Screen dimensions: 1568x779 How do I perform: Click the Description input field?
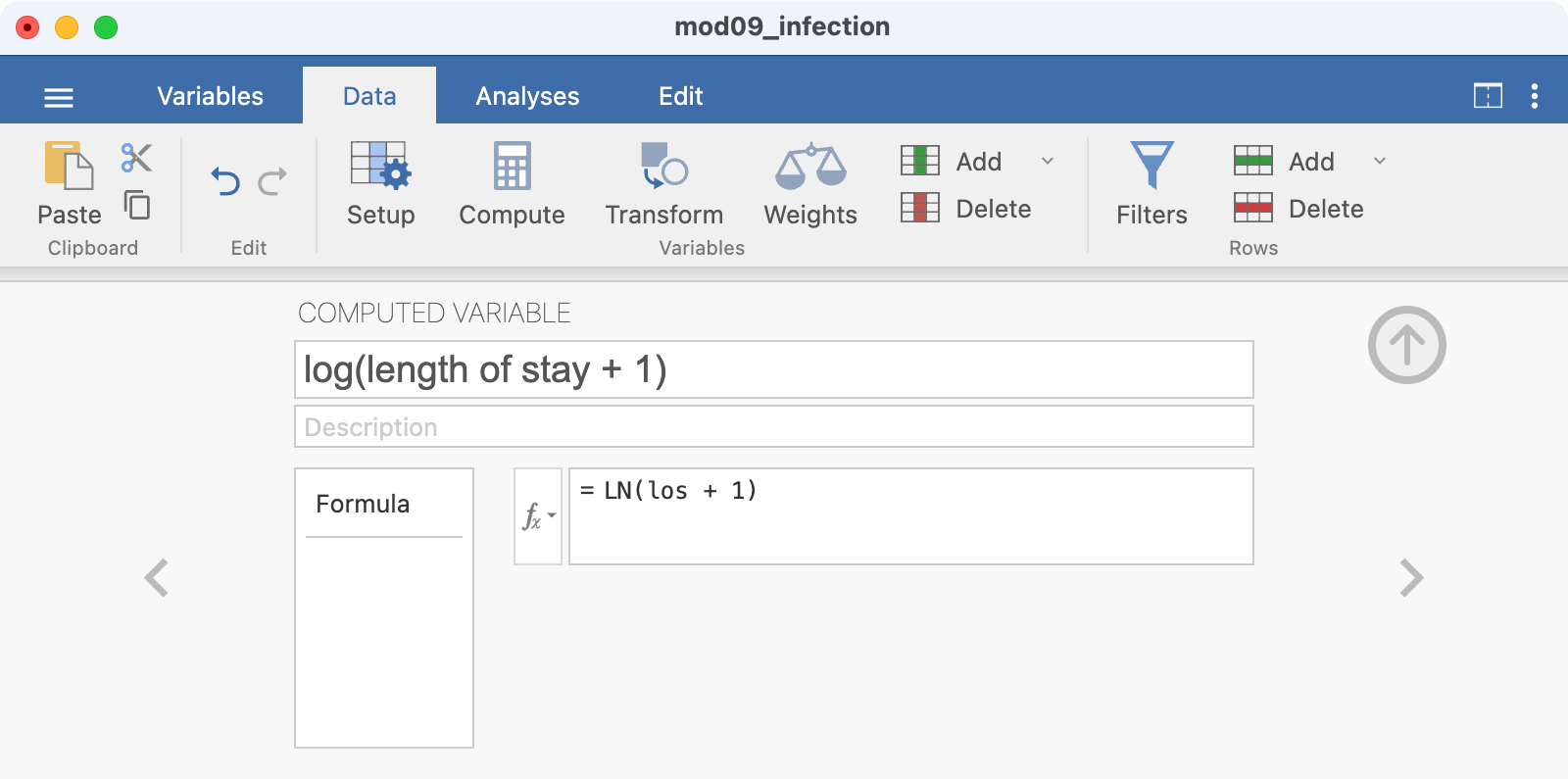point(773,427)
